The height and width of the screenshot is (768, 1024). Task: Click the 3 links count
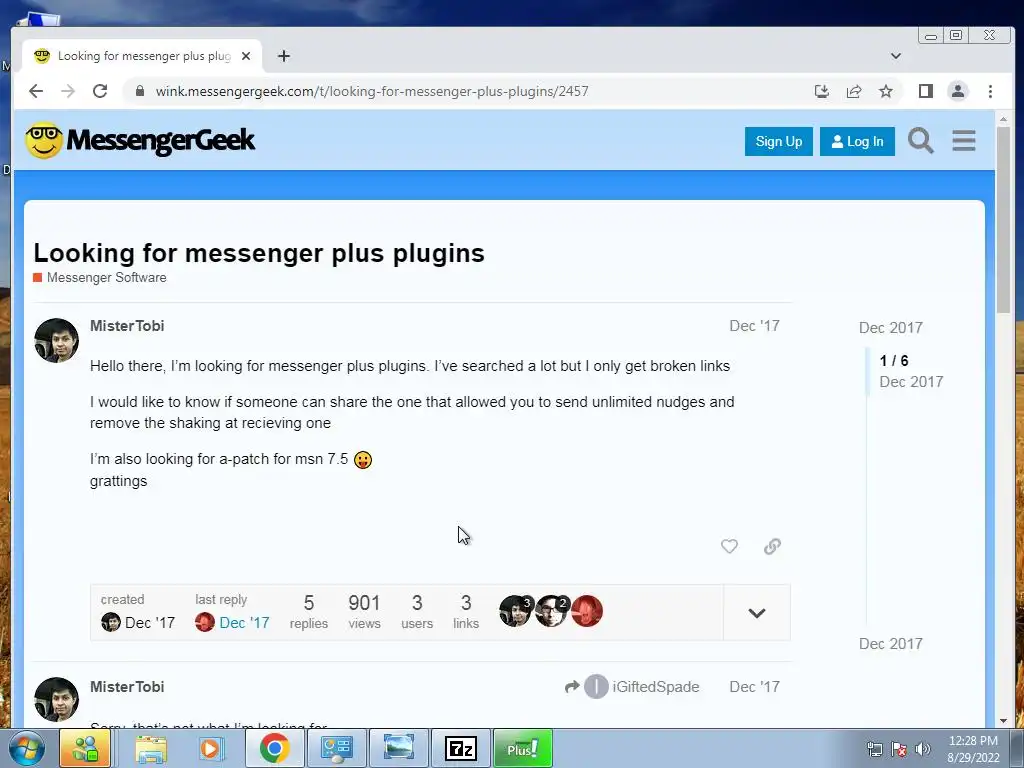pyautogui.click(x=466, y=612)
